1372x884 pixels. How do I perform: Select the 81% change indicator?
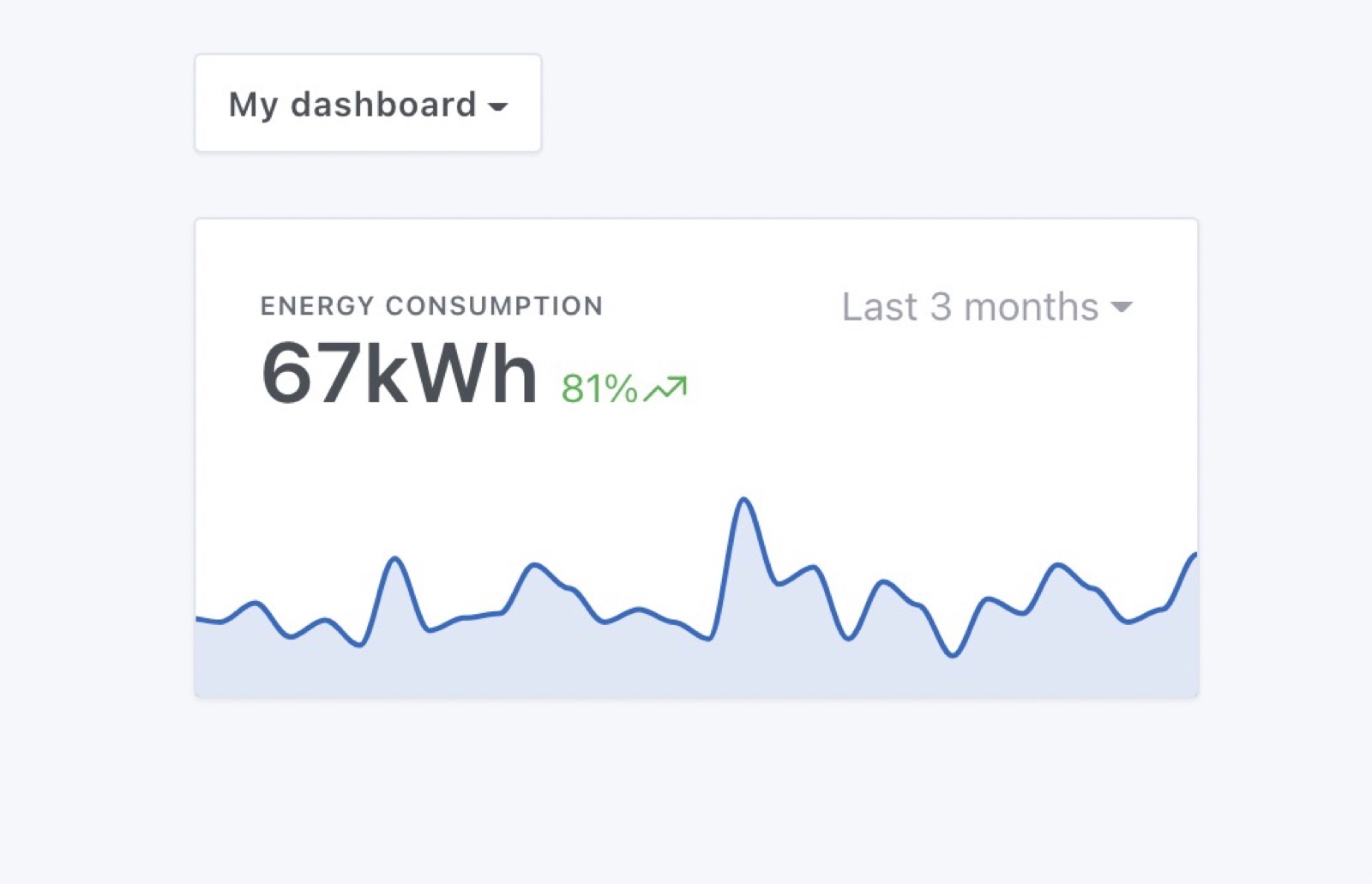pos(599,388)
